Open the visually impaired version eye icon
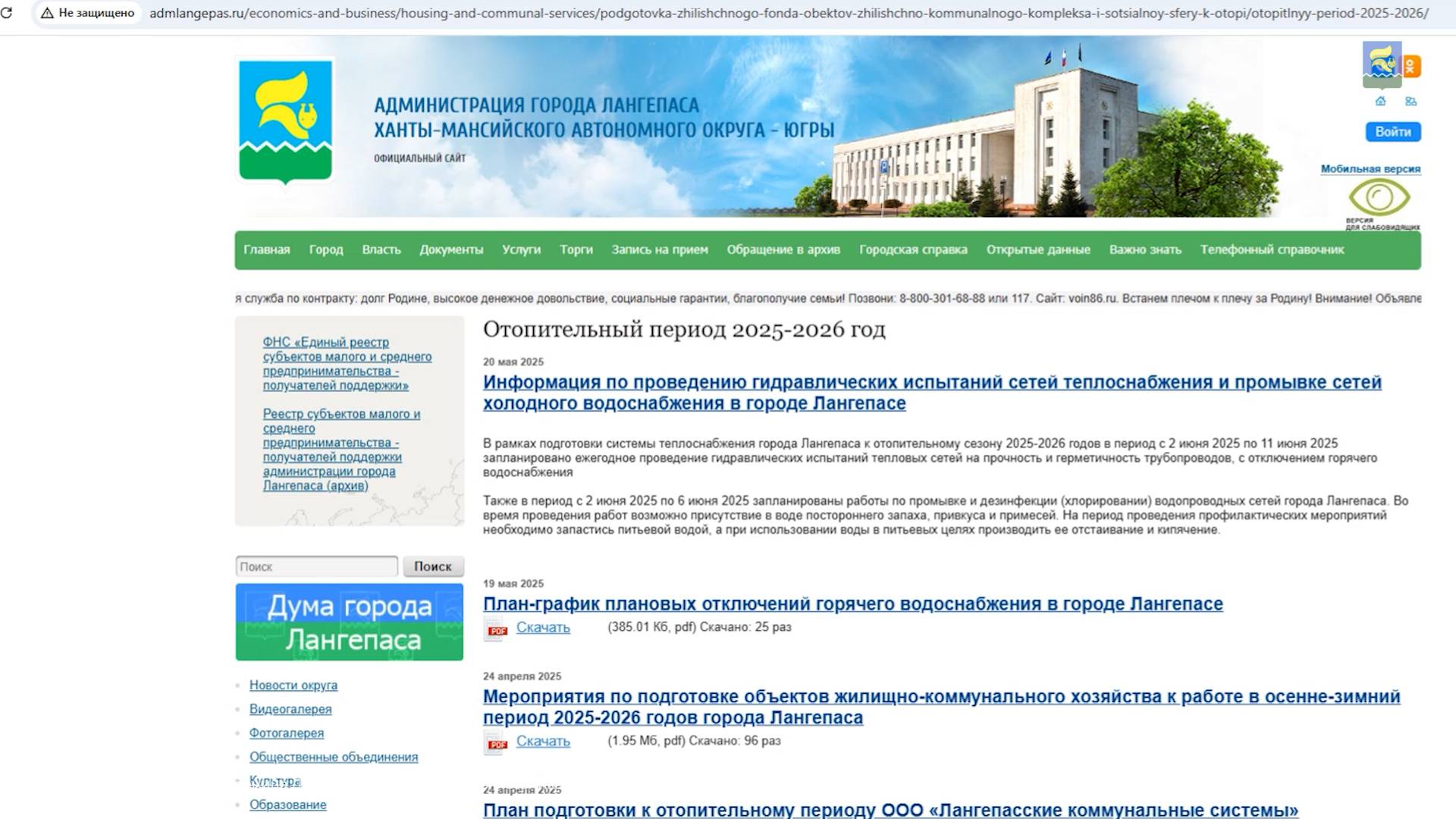The height and width of the screenshot is (819, 1456). 1379,199
